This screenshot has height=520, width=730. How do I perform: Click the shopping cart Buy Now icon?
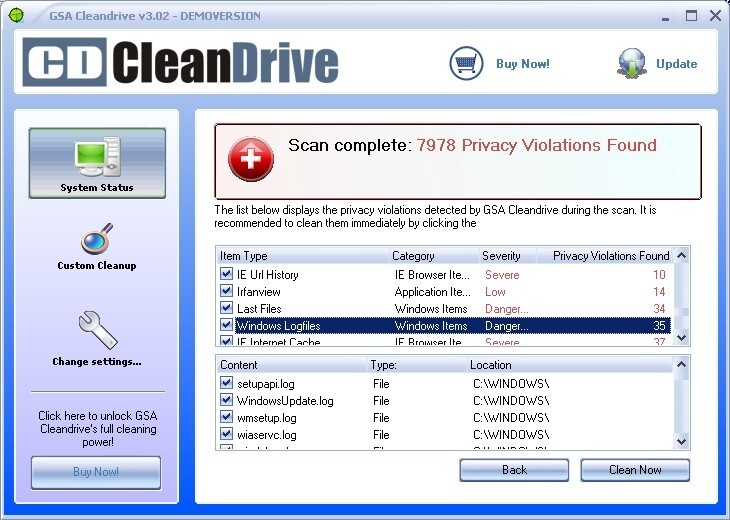pyautogui.click(x=466, y=63)
